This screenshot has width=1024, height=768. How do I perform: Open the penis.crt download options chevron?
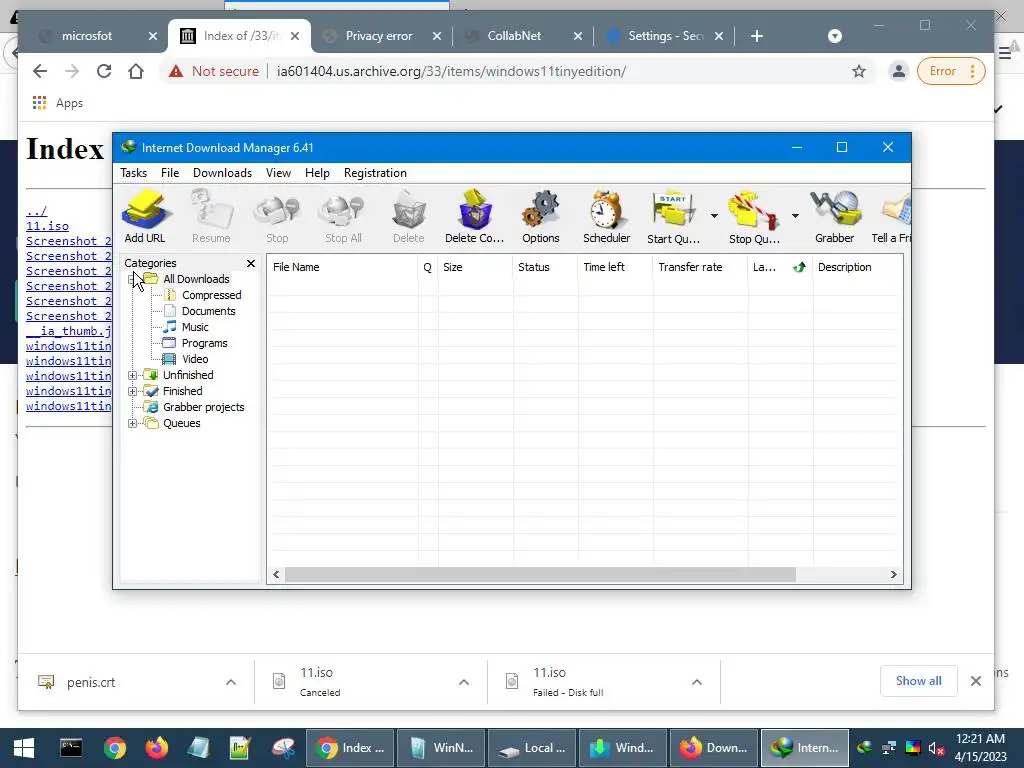click(231, 682)
